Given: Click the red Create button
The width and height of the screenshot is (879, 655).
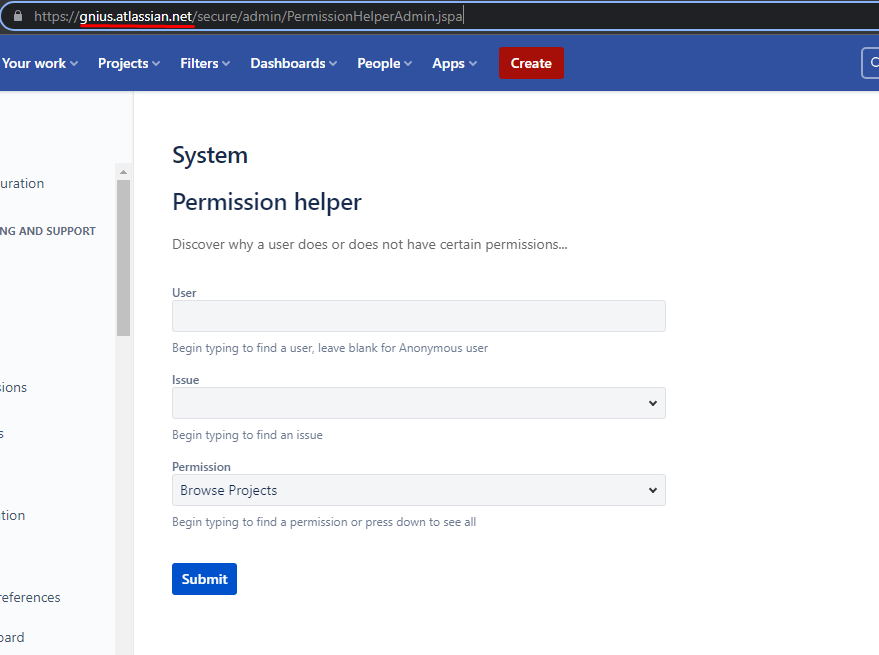Looking at the screenshot, I should point(531,63).
